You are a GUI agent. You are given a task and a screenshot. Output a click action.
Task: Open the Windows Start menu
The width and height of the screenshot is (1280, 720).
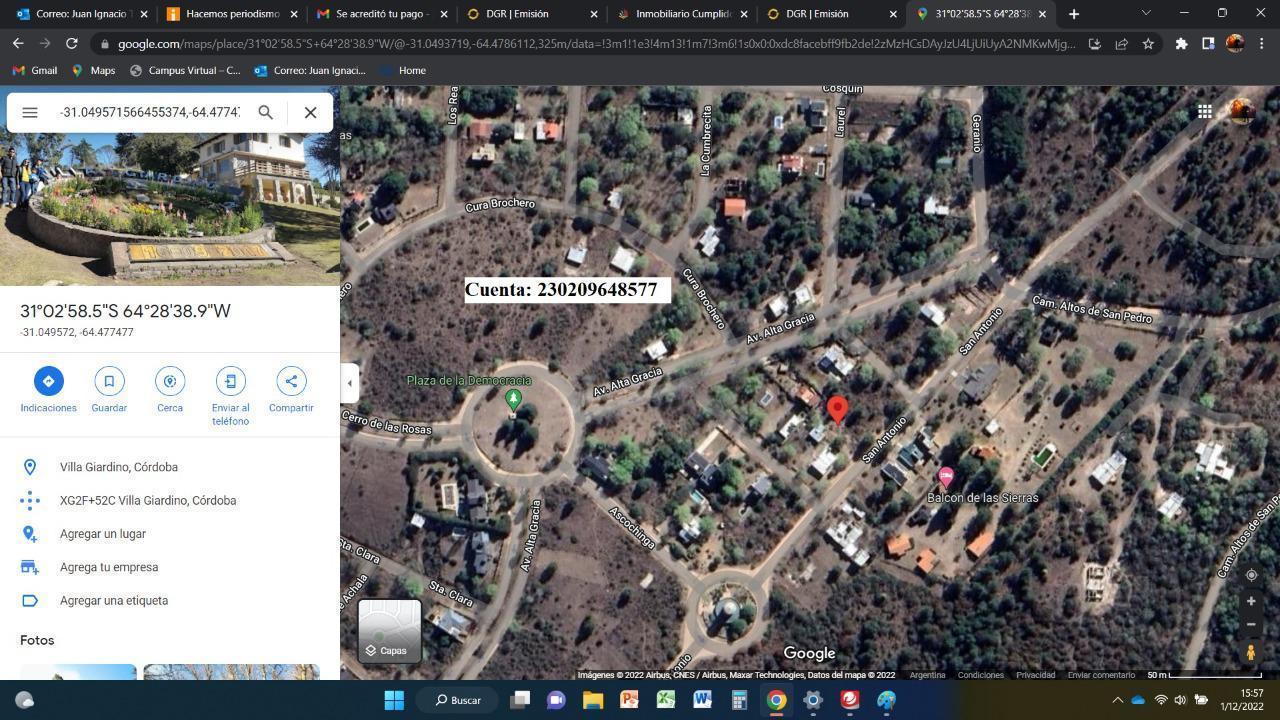(394, 700)
